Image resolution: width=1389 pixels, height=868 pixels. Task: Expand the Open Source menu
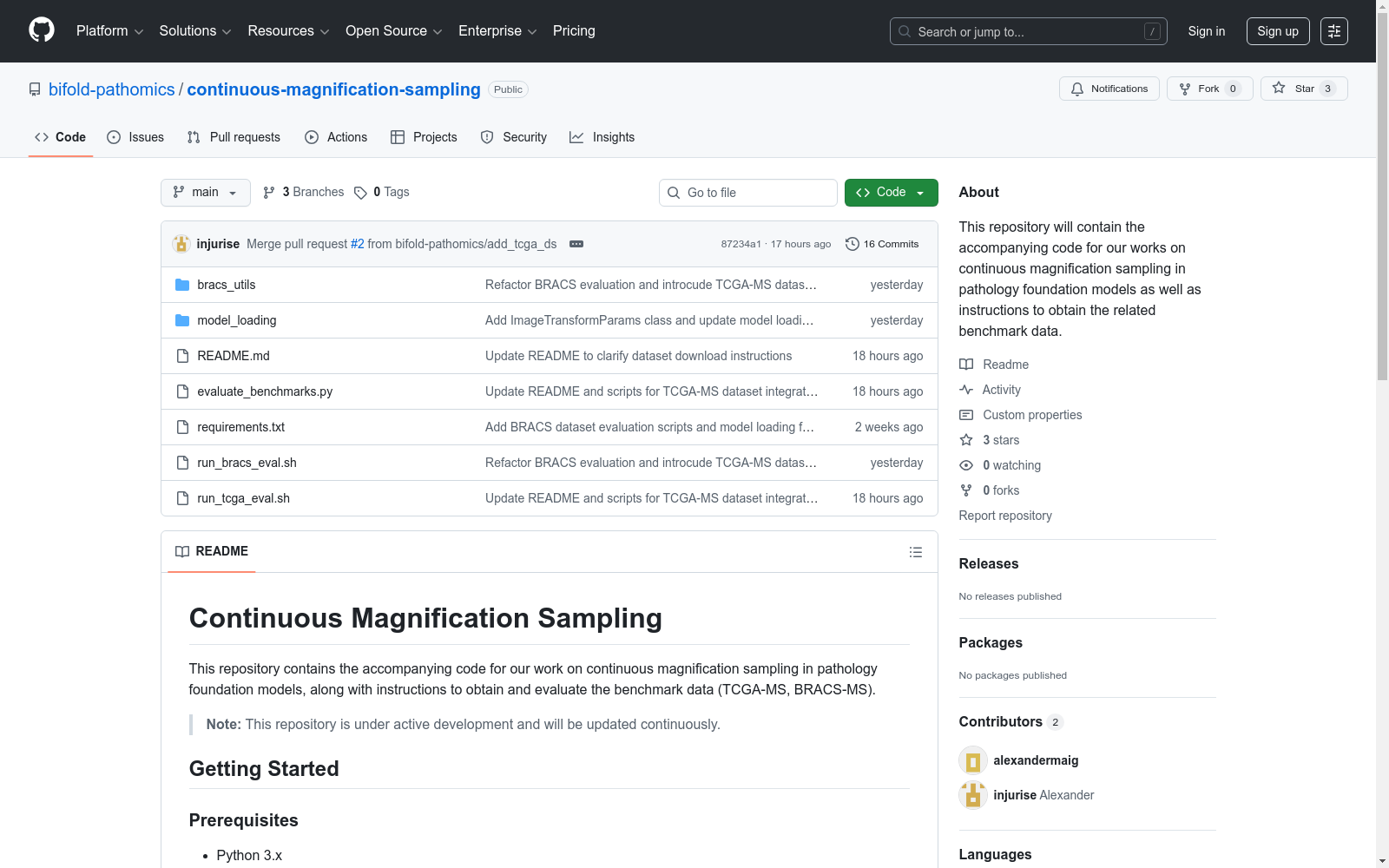pos(394,31)
